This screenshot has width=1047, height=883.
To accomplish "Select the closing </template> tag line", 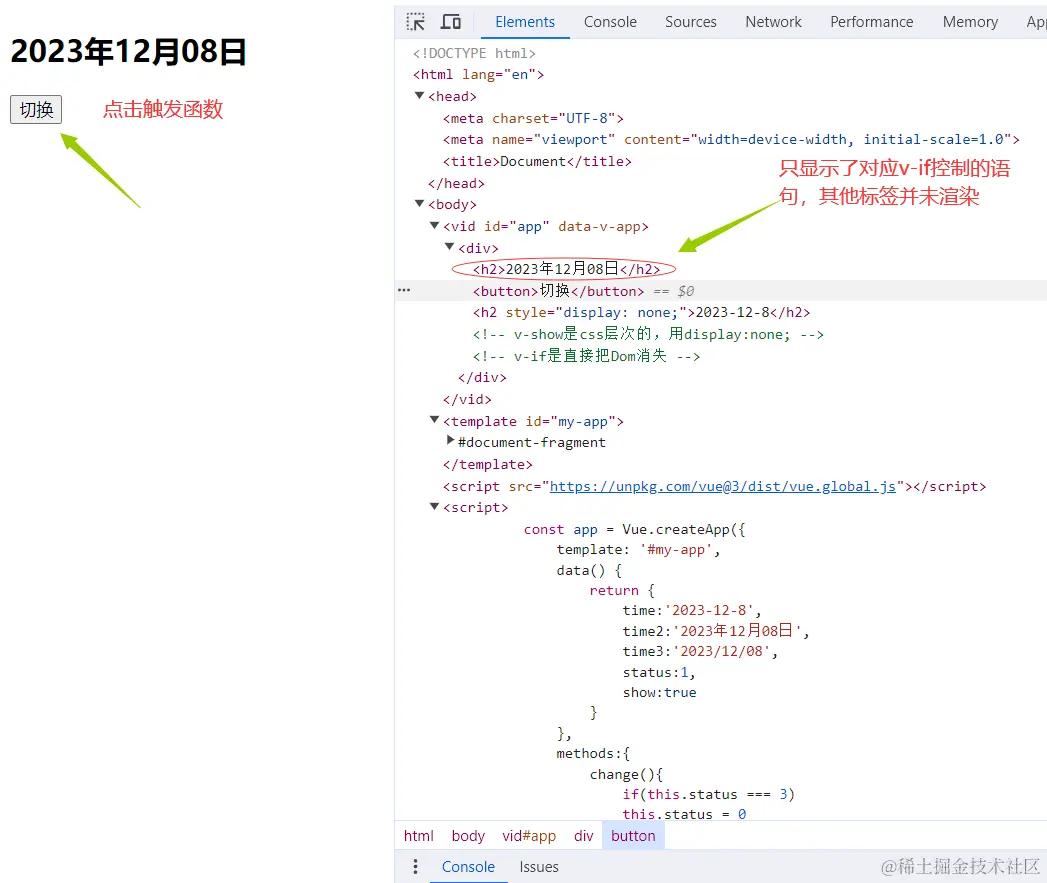I will tap(487, 464).
